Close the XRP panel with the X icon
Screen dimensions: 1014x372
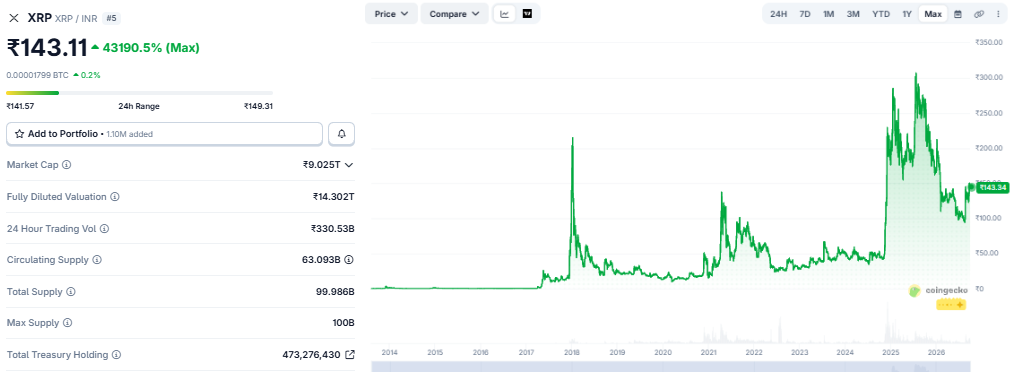click(14, 18)
